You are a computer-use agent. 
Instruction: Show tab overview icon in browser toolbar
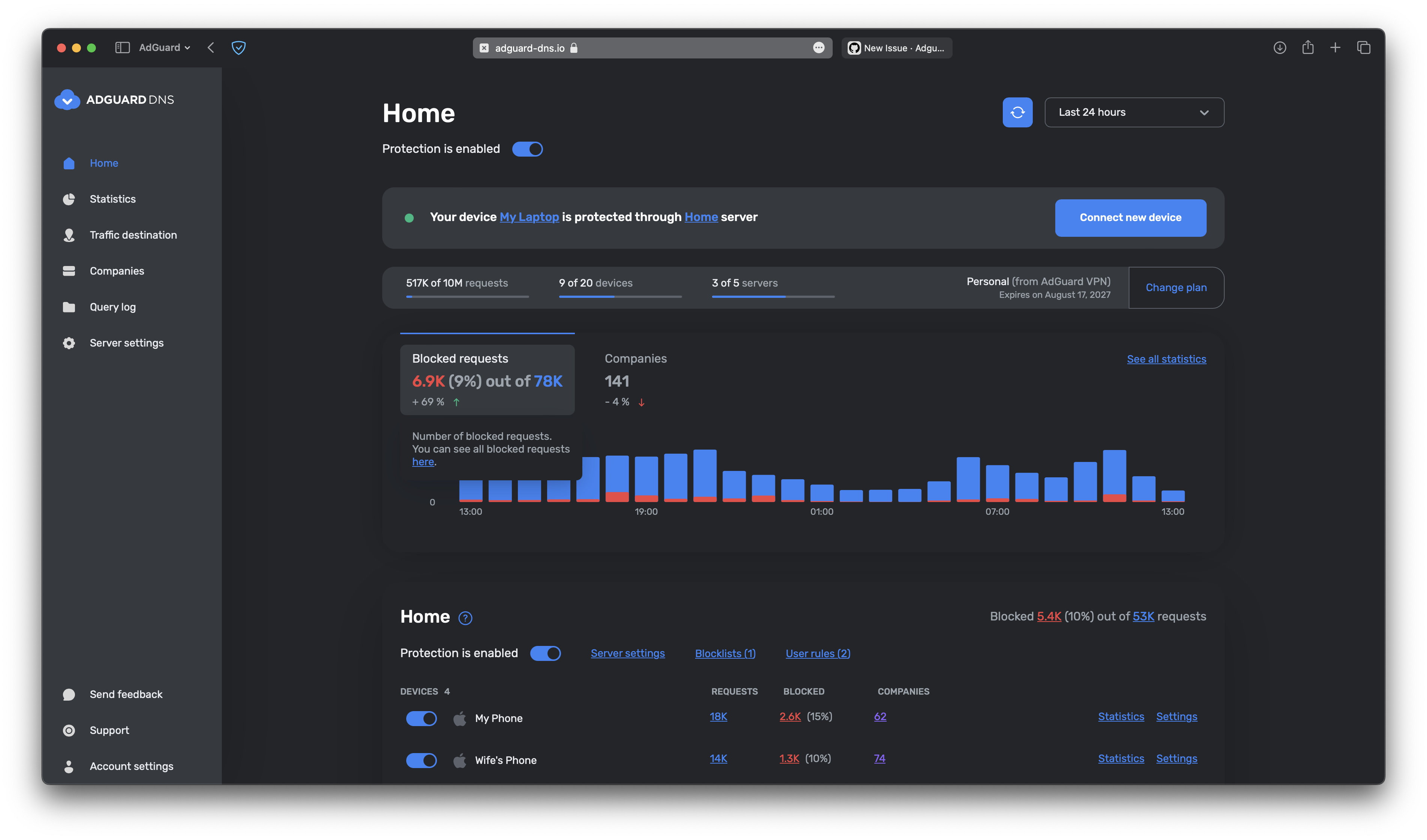click(1364, 48)
